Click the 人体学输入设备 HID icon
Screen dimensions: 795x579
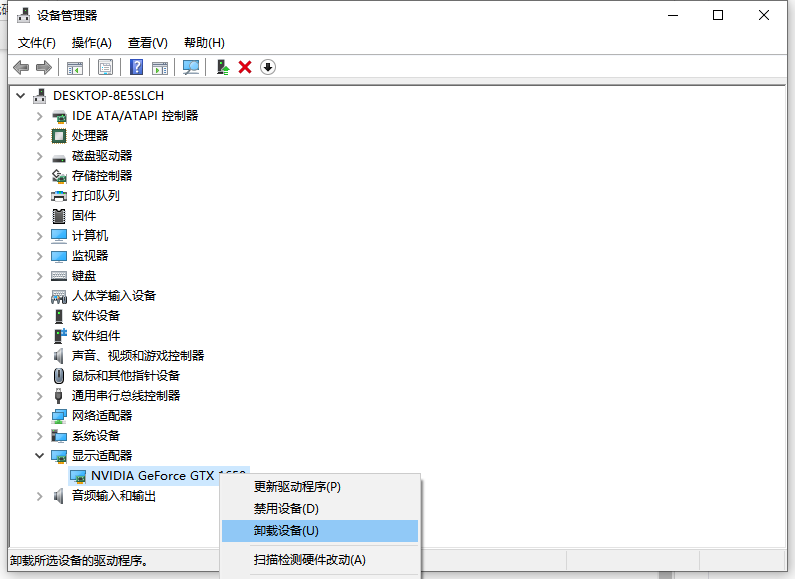click(x=59, y=296)
